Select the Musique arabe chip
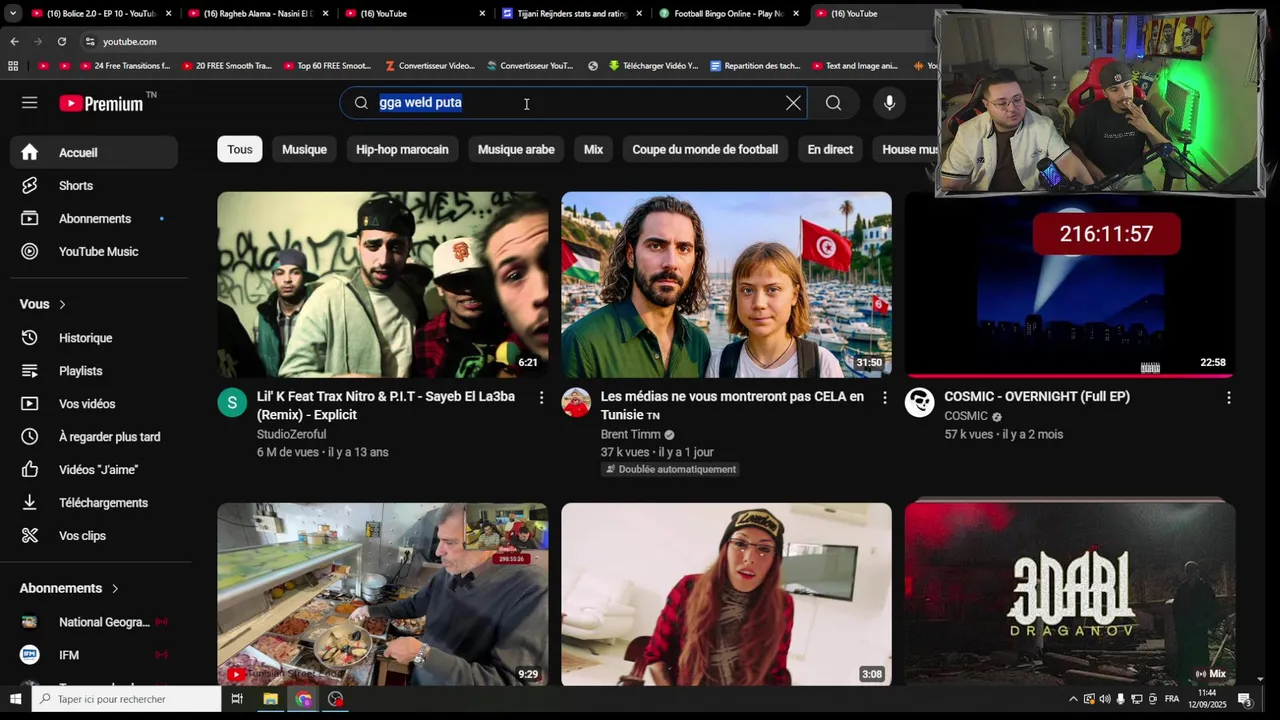 click(516, 149)
